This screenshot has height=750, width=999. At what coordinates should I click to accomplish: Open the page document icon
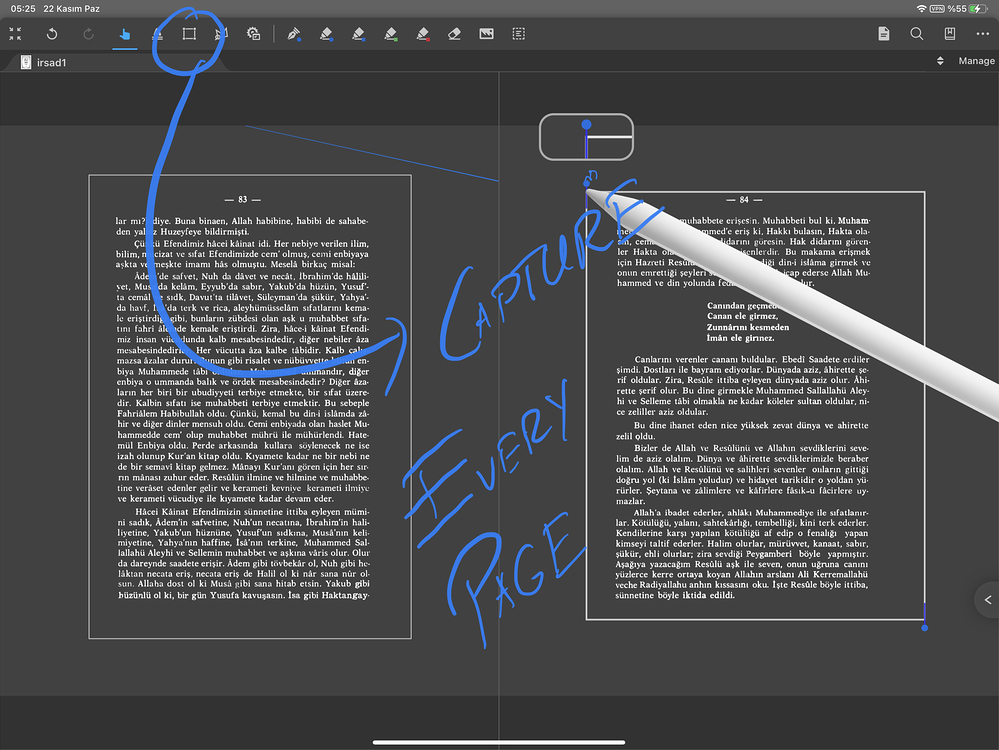click(x=884, y=34)
